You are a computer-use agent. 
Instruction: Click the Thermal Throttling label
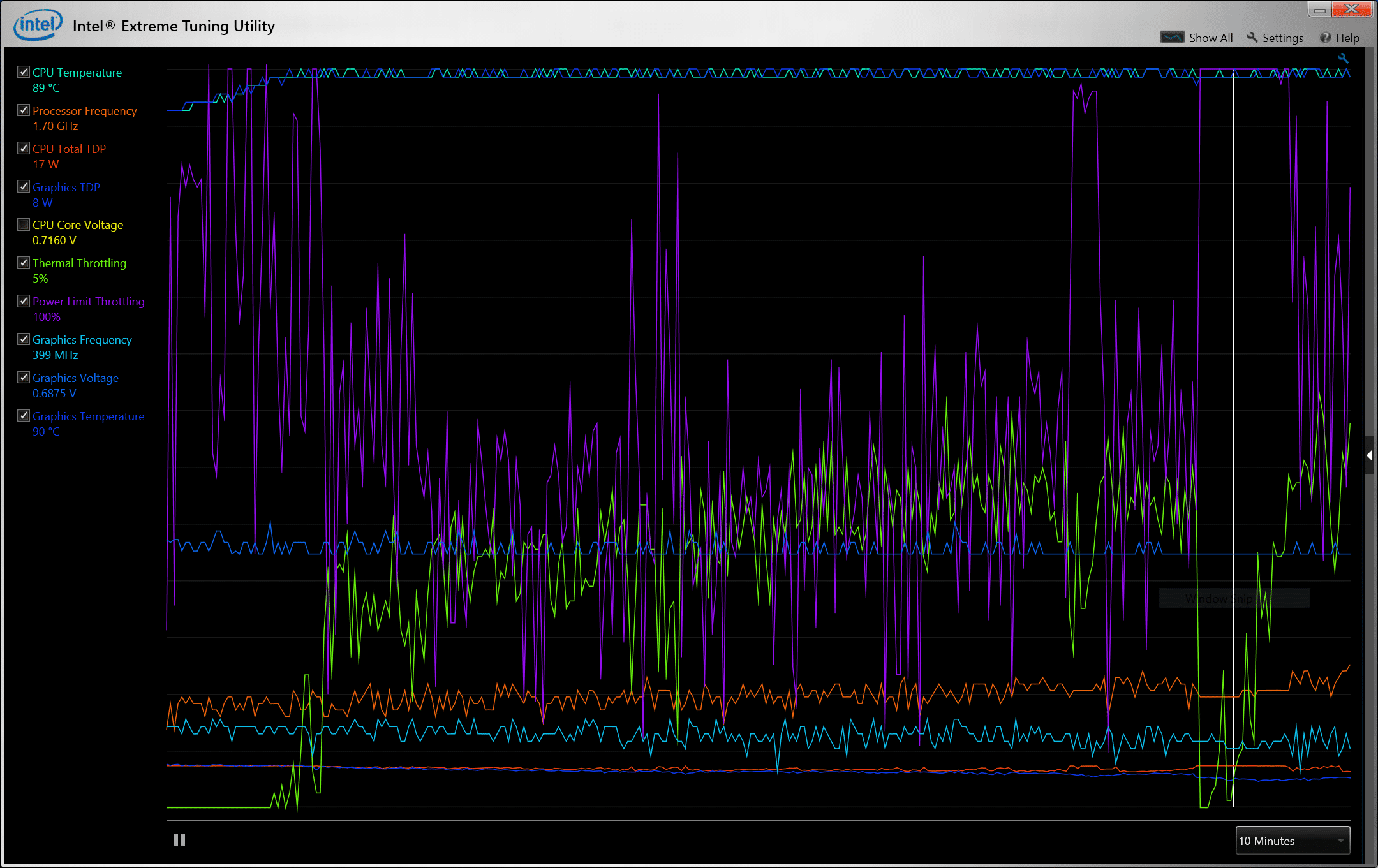pos(80,263)
